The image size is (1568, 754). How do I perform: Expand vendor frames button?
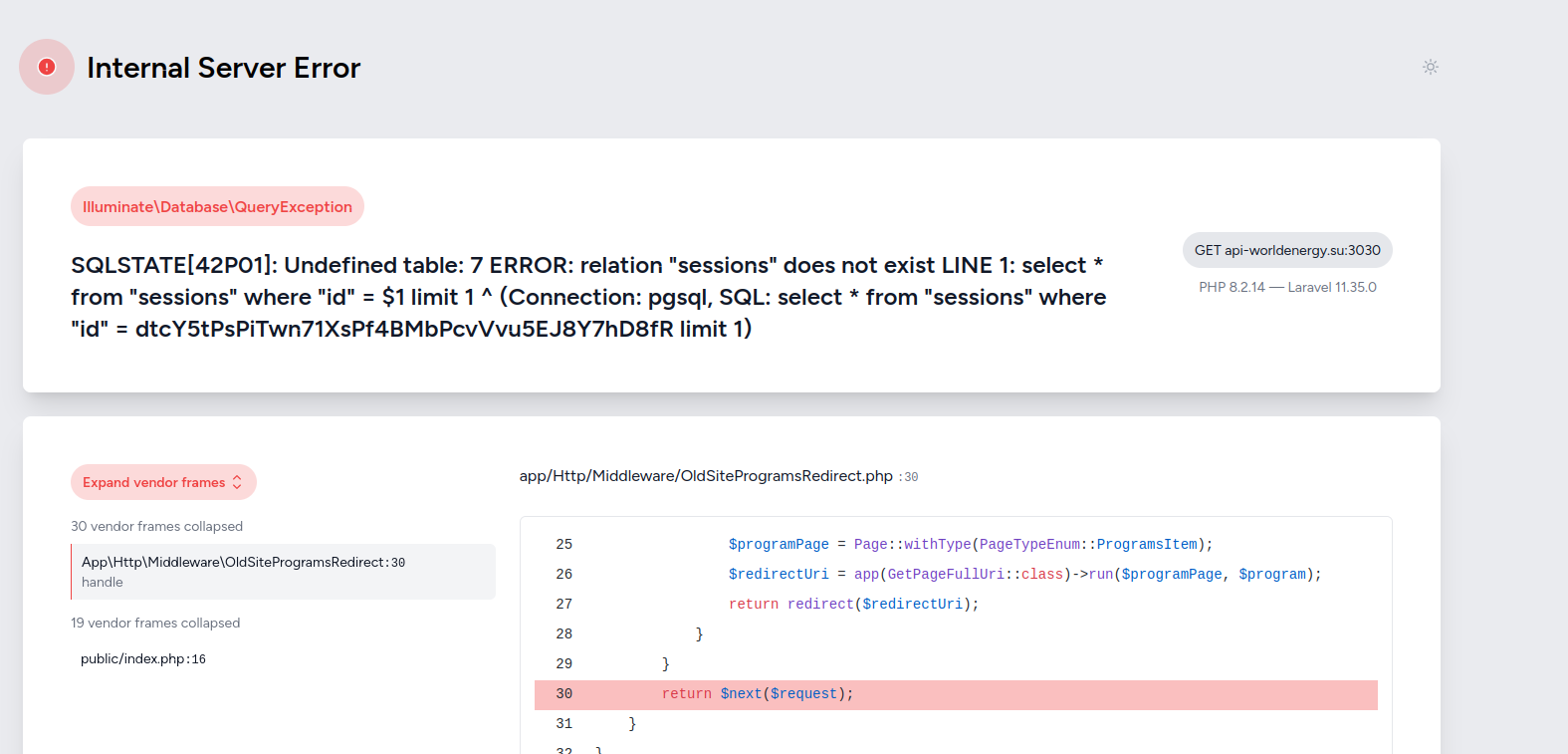(163, 482)
